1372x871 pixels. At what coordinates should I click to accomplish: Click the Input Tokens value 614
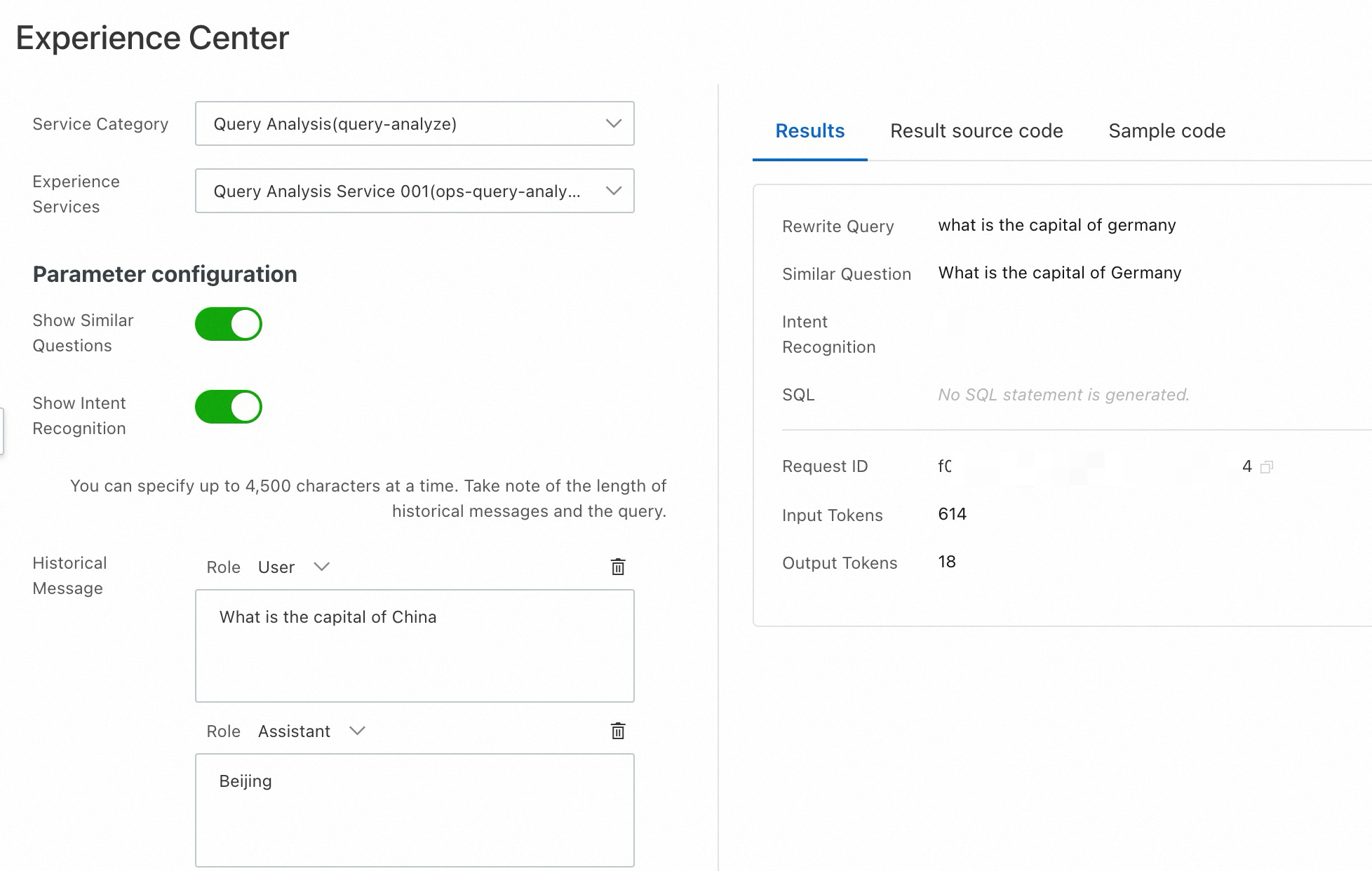pos(952,514)
